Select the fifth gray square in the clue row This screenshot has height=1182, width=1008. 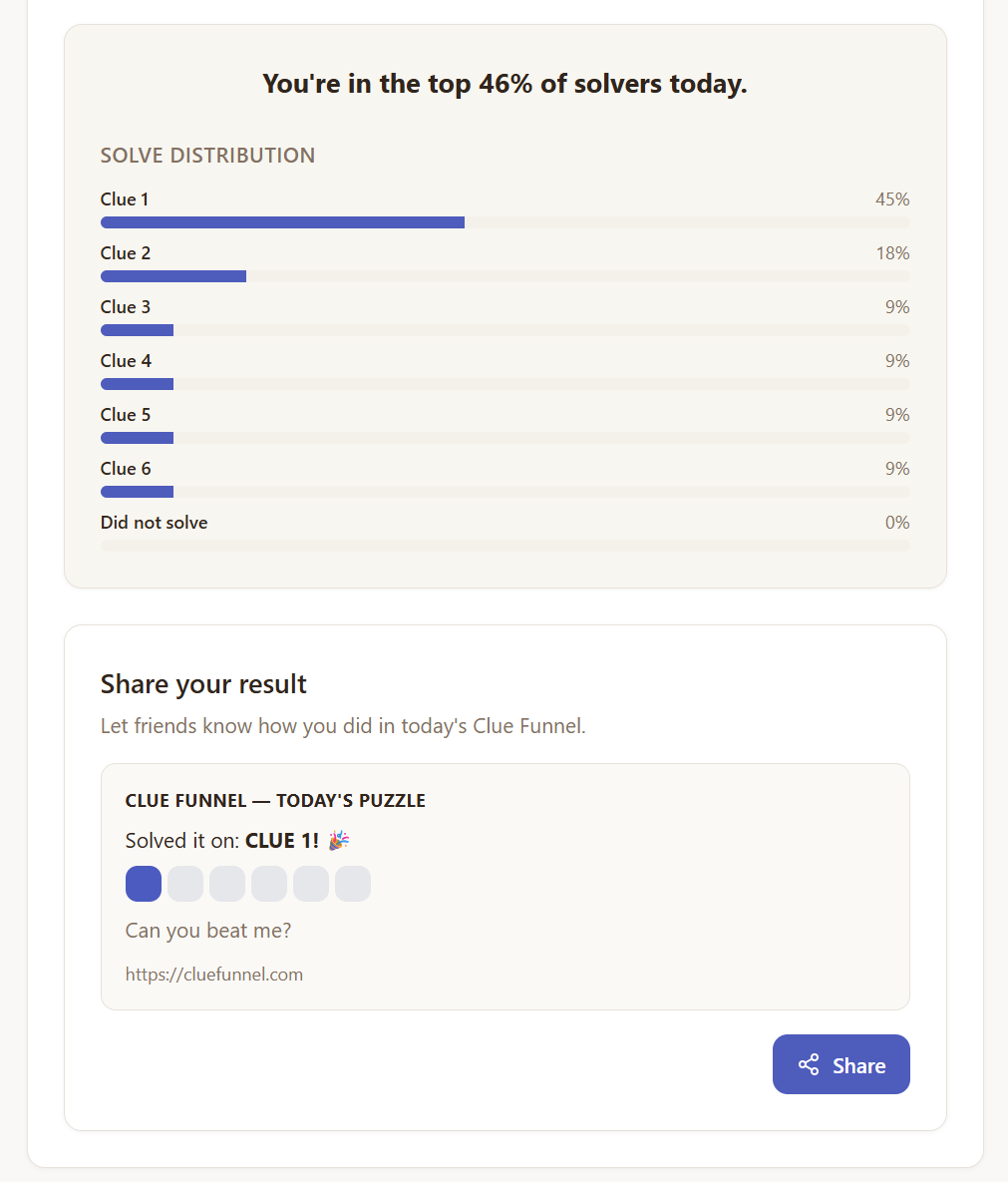310,884
